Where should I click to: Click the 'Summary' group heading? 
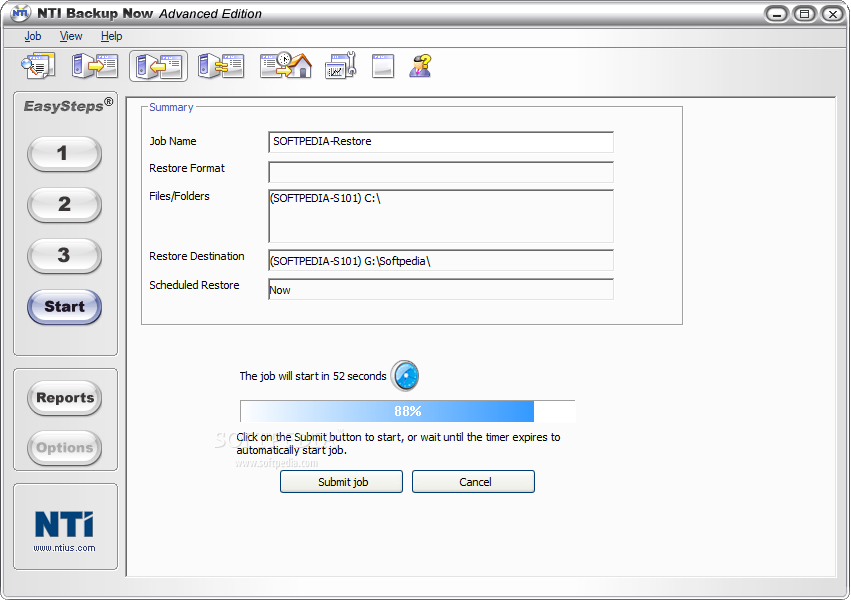point(171,107)
